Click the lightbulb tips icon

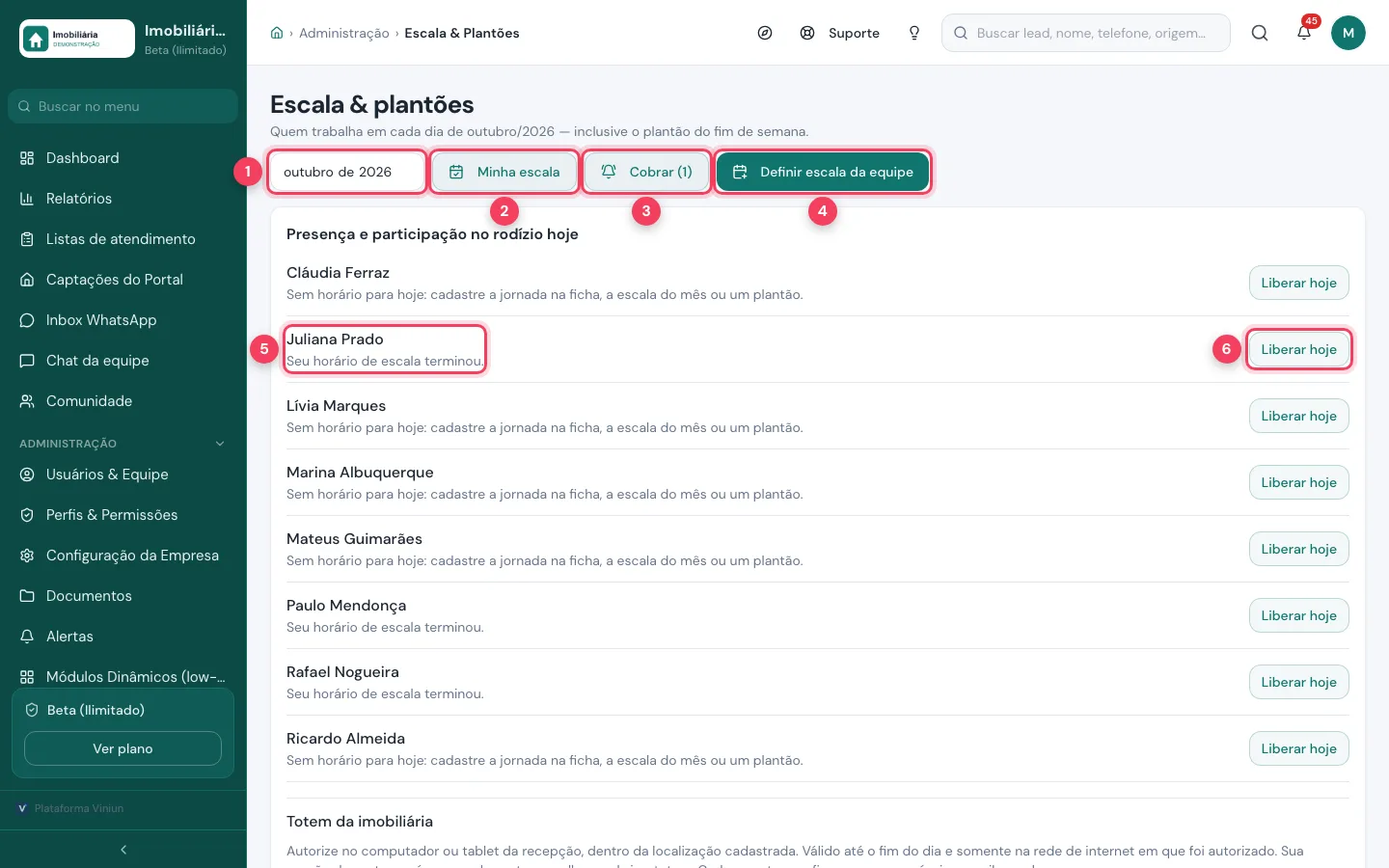click(x=914, y=33)
